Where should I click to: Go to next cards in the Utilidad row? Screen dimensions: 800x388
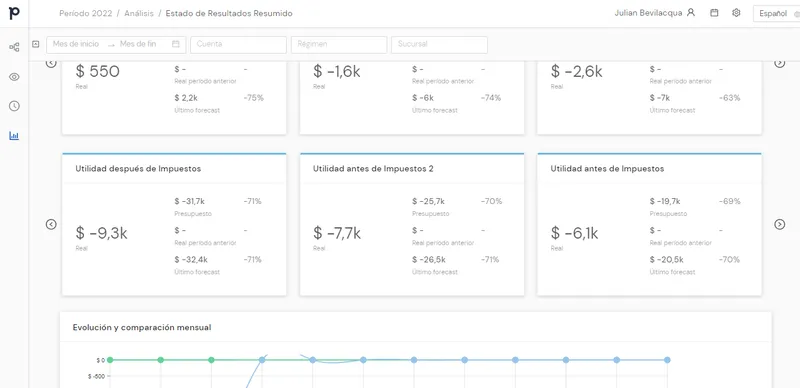780,224
